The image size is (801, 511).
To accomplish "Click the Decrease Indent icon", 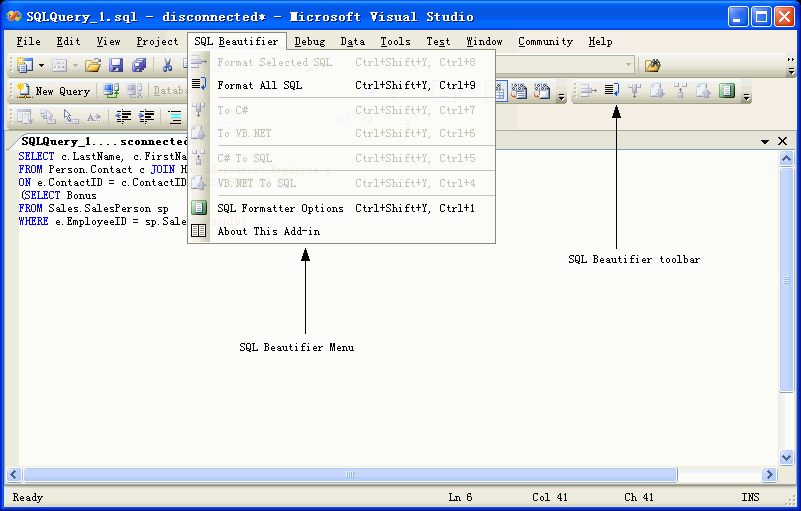I will [123, 117].
